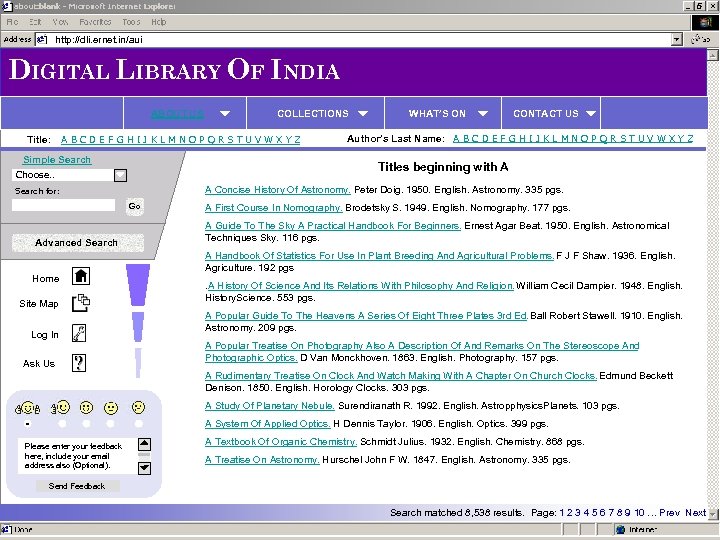
Task: Click the Go button beside address bar
Action: point(701,39)
